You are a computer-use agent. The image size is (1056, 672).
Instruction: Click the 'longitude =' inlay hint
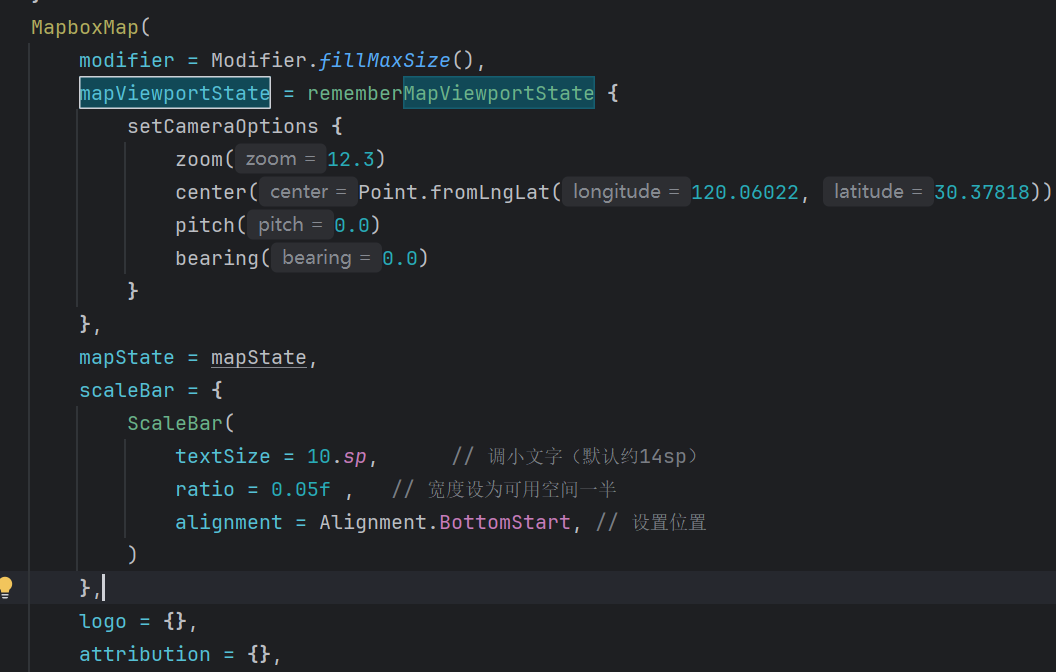[625, 192]
